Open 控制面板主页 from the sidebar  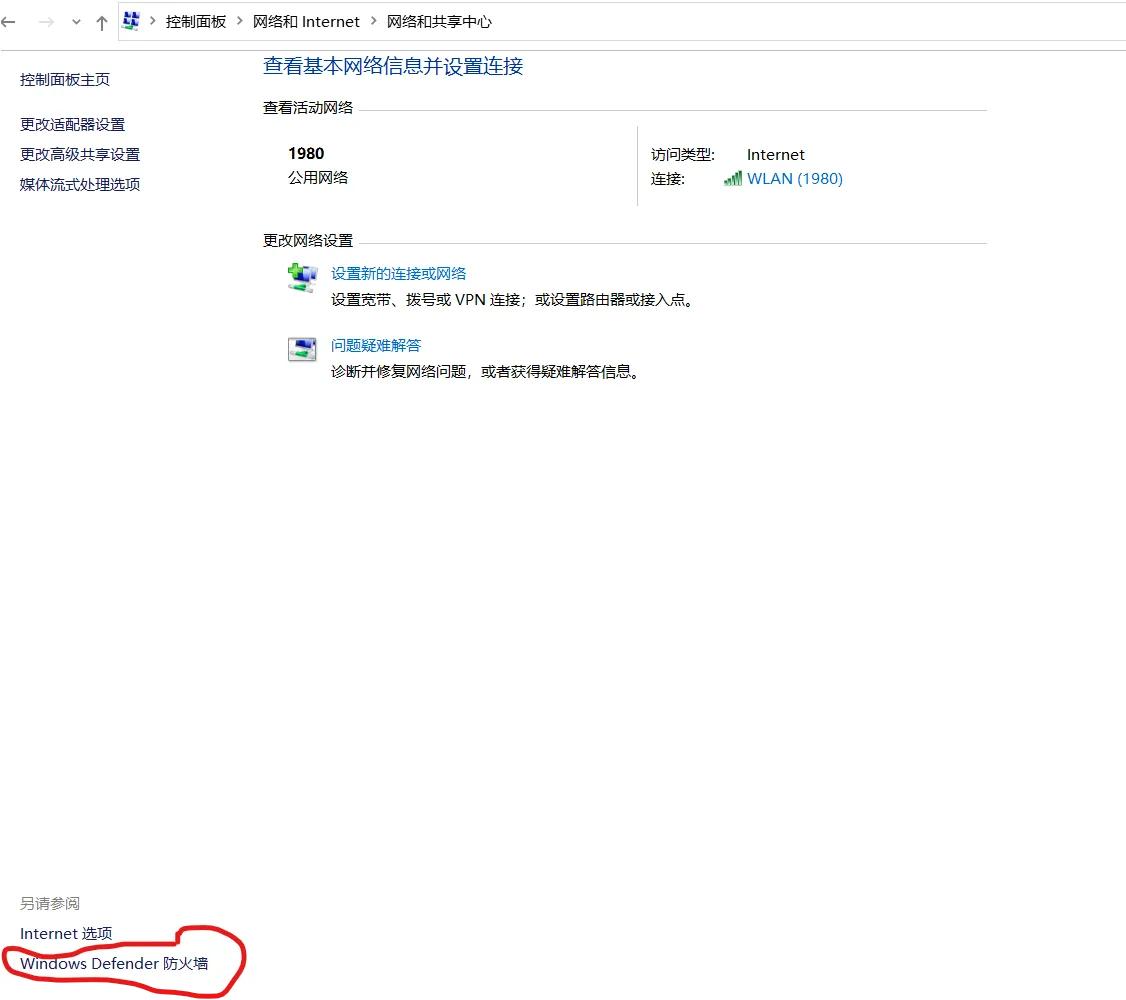coord(65,80)
